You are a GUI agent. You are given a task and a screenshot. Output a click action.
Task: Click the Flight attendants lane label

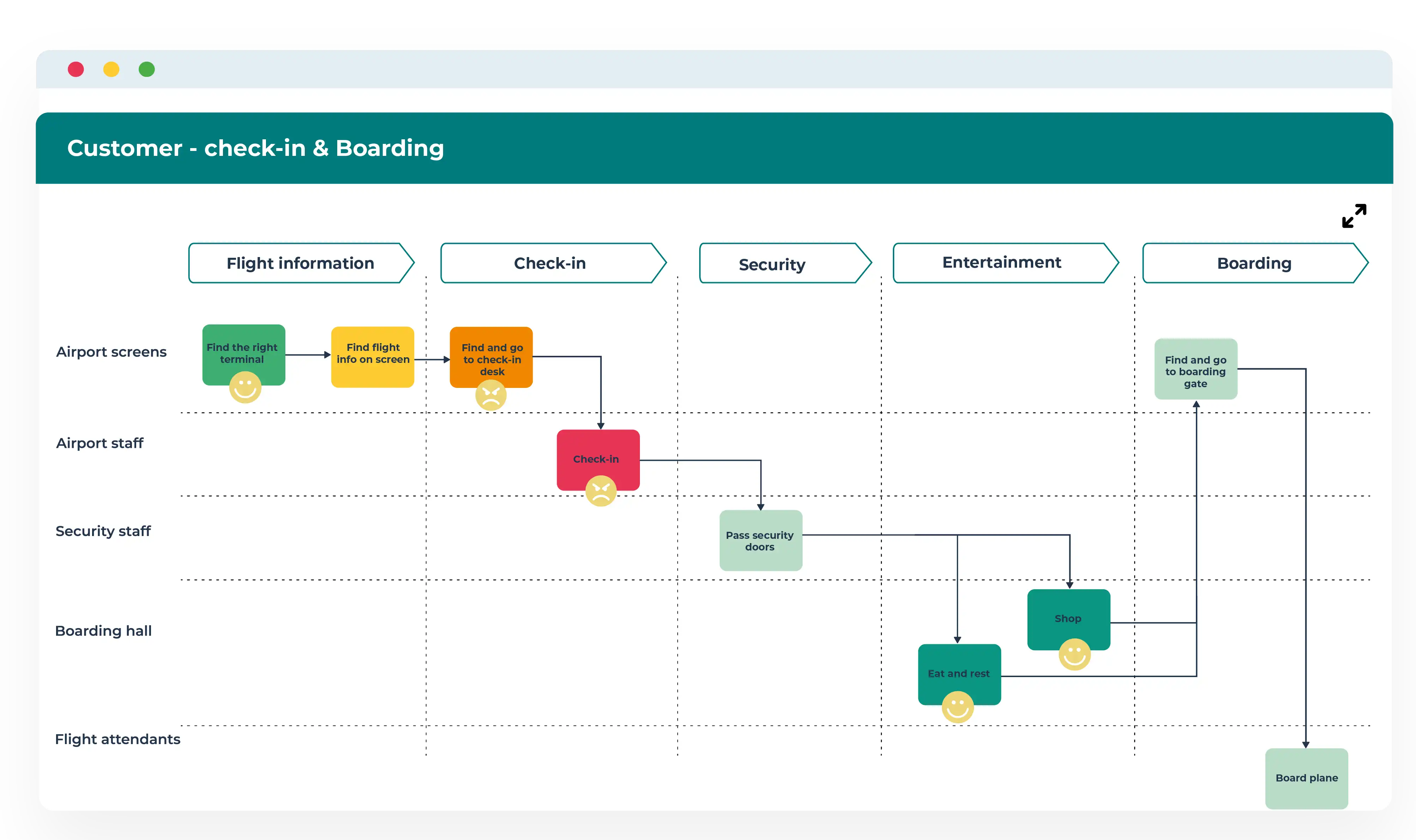(x=117, y=739)
